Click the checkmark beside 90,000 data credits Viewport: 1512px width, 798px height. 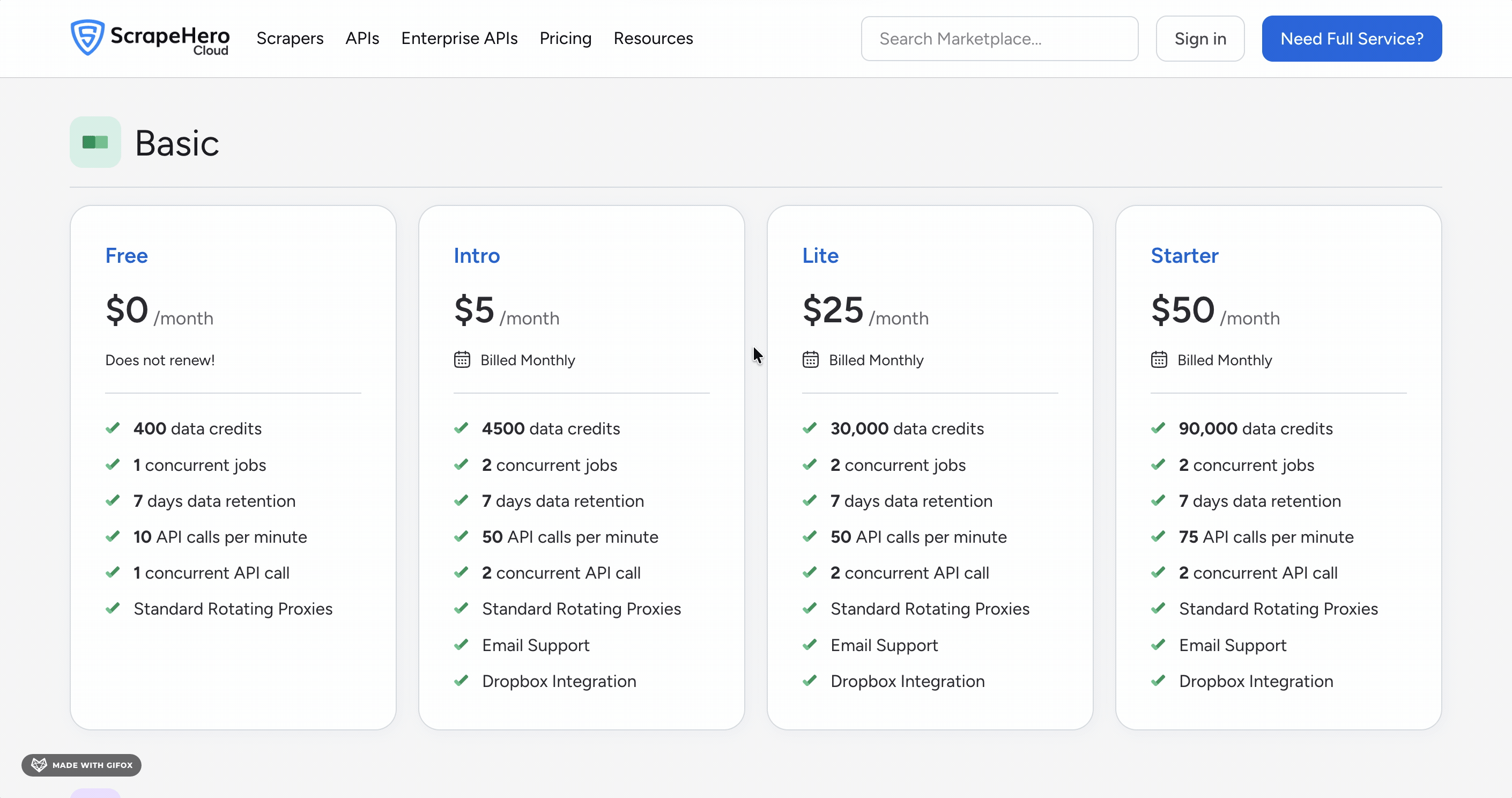[x=1158, y=428]
